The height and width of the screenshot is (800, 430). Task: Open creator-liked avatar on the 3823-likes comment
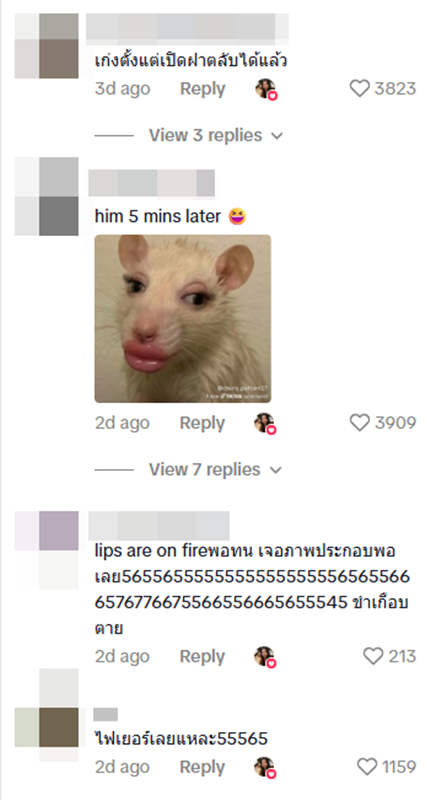[266, 89]
